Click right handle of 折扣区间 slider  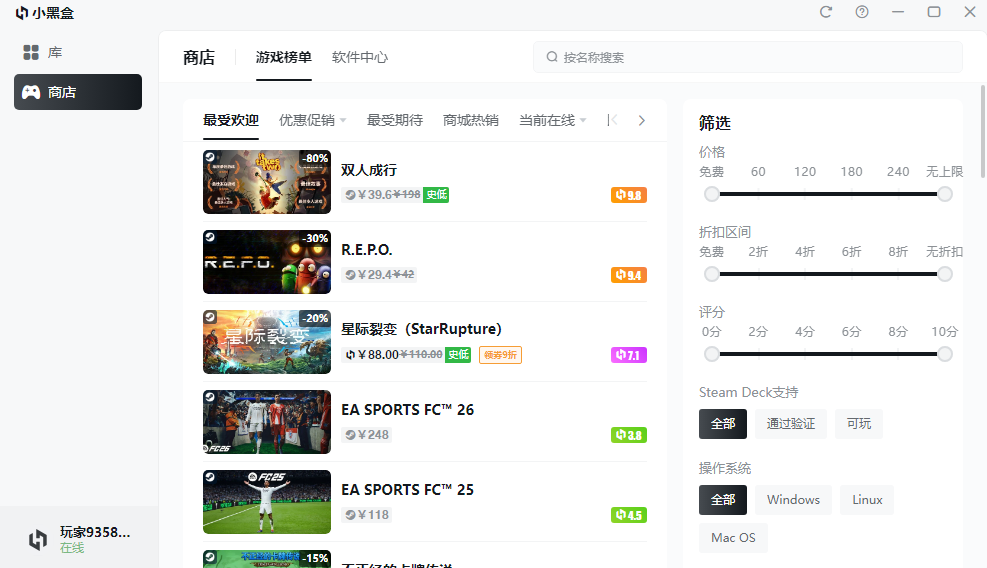coord(944,274)
